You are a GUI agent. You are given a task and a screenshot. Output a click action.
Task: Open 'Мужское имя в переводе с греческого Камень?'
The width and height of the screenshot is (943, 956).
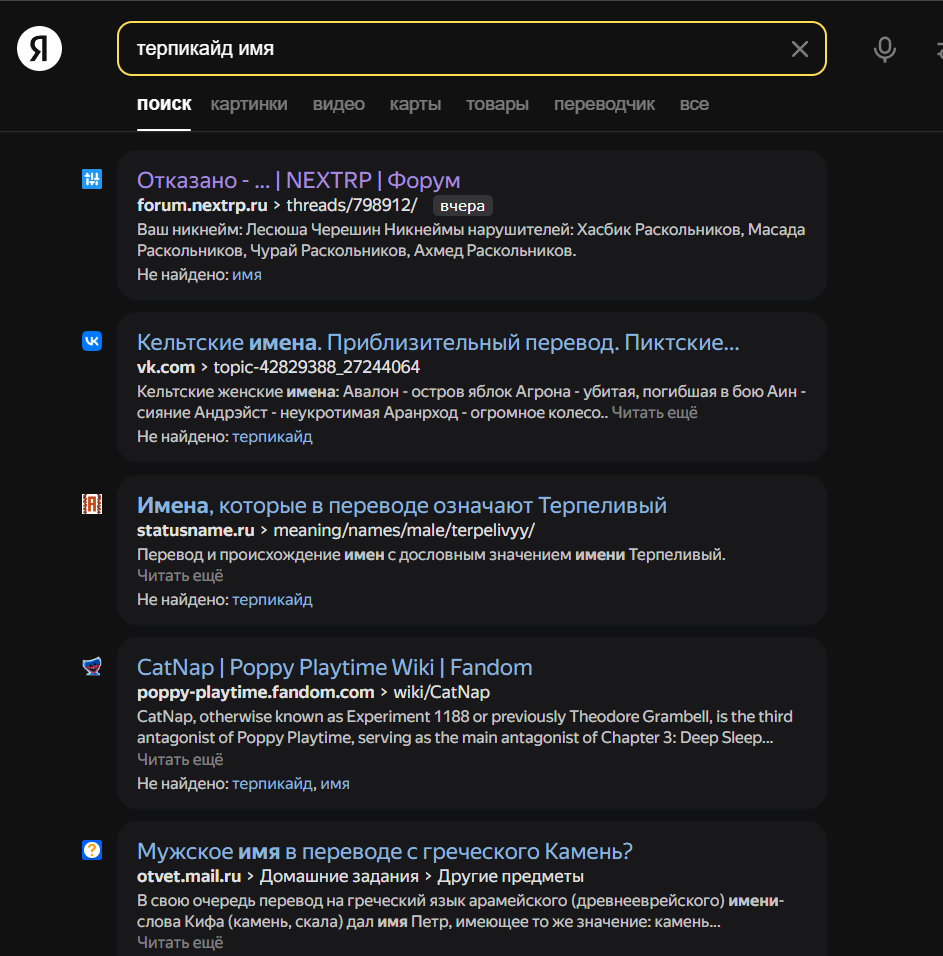click(x=385, y=851)
